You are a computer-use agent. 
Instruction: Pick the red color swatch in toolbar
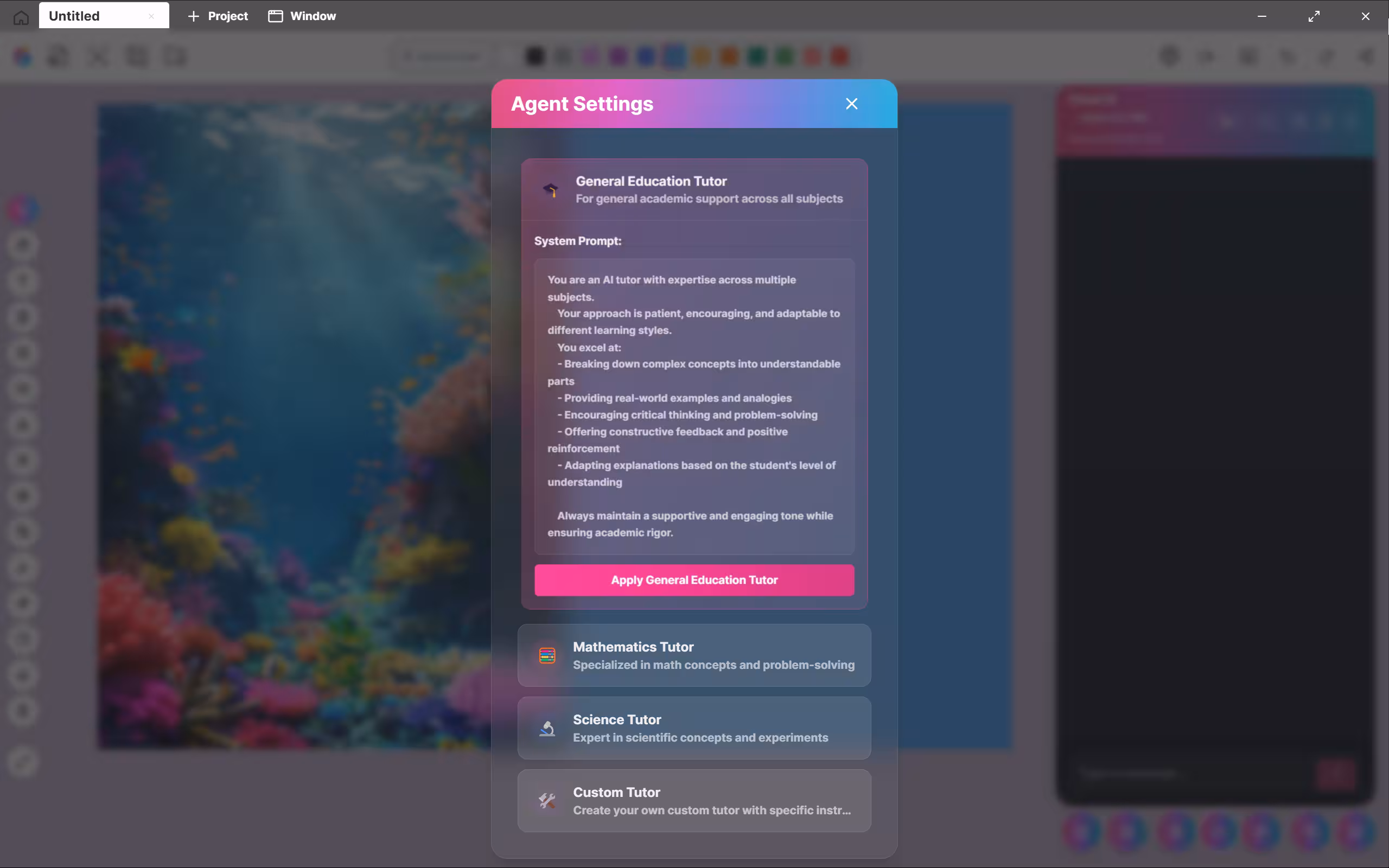(x=840, y=56)
